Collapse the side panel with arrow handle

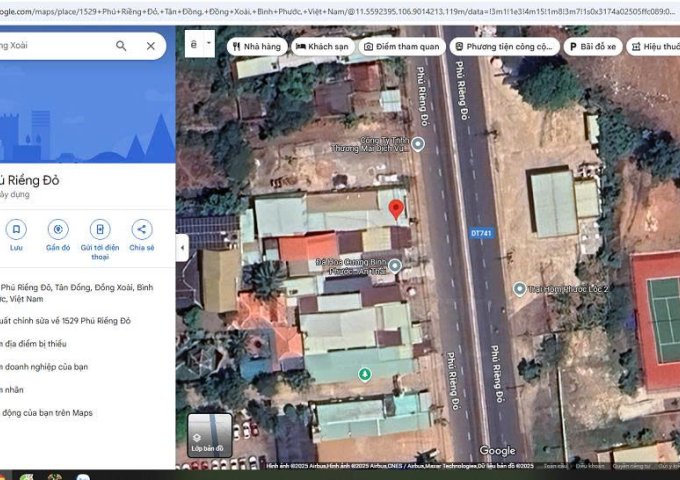[x=182, y=247]
